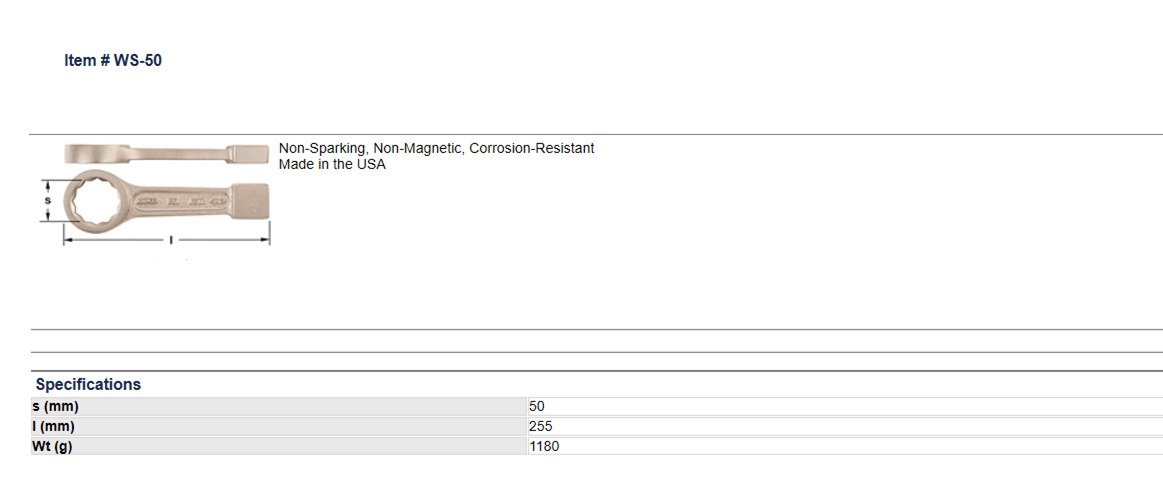The height and width of the screenshot is (500, 1163).
Task: Click the value 255 in specifications
Action: [x=541, y=426]
